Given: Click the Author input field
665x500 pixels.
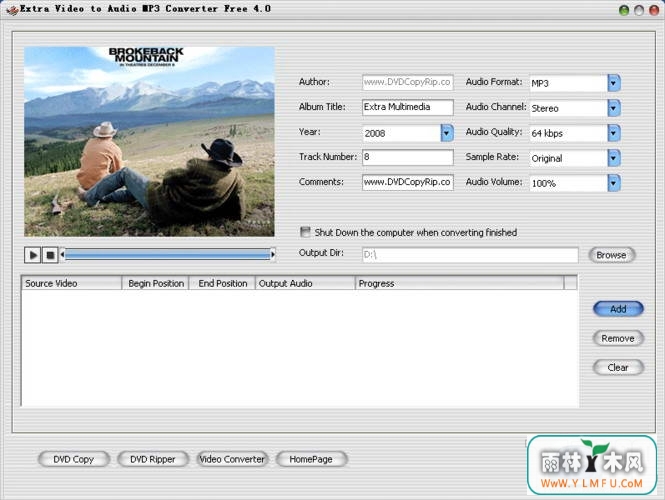Looking at the screenshot, I should click(x=408, y=82).
